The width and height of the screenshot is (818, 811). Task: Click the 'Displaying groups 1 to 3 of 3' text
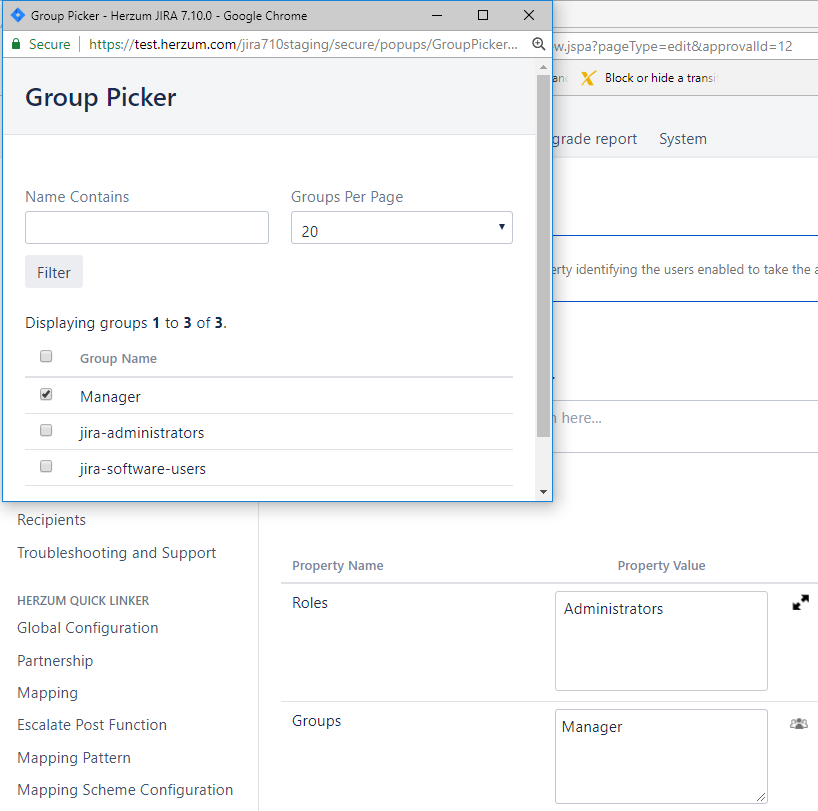coord(126,323)
